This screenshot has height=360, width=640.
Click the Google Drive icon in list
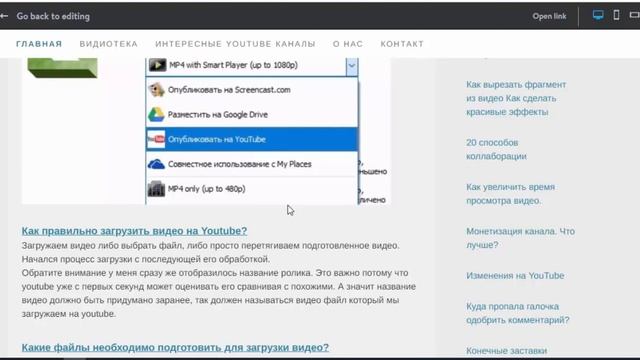[156, 115]
